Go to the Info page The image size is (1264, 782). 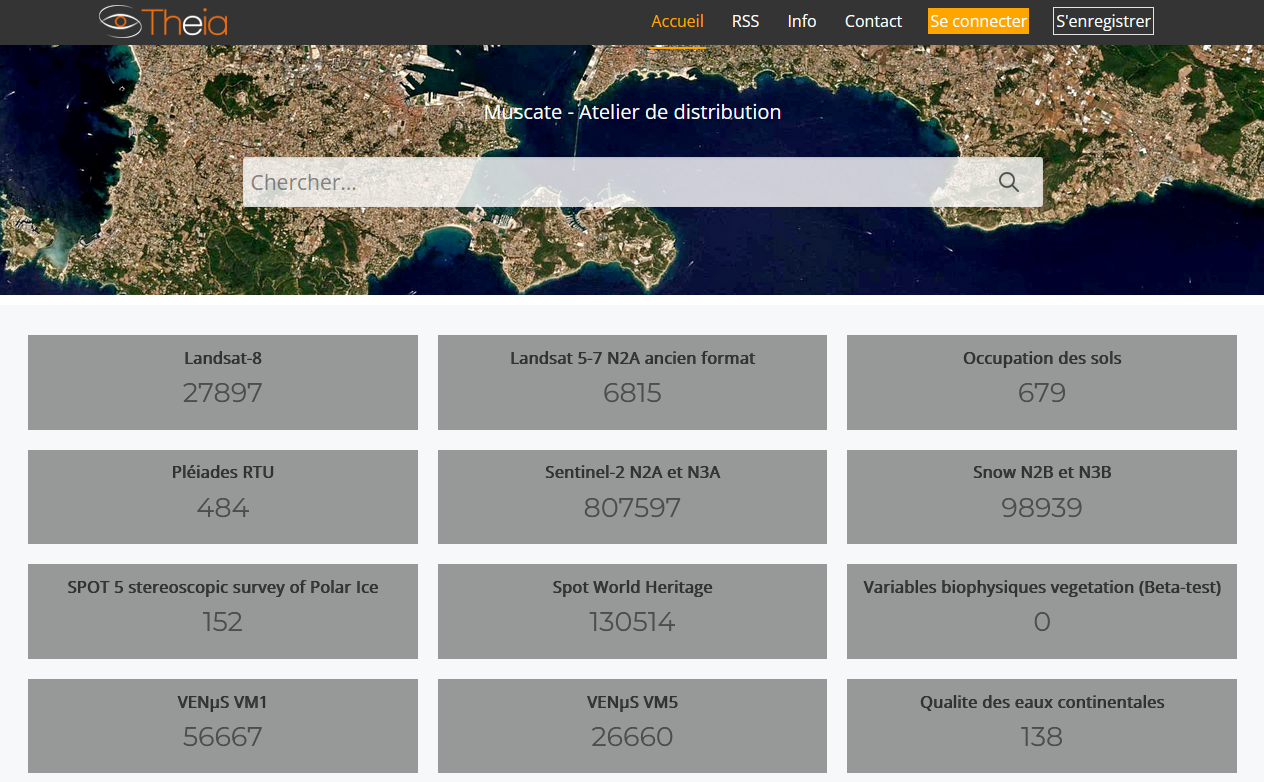tap(802, 21)
